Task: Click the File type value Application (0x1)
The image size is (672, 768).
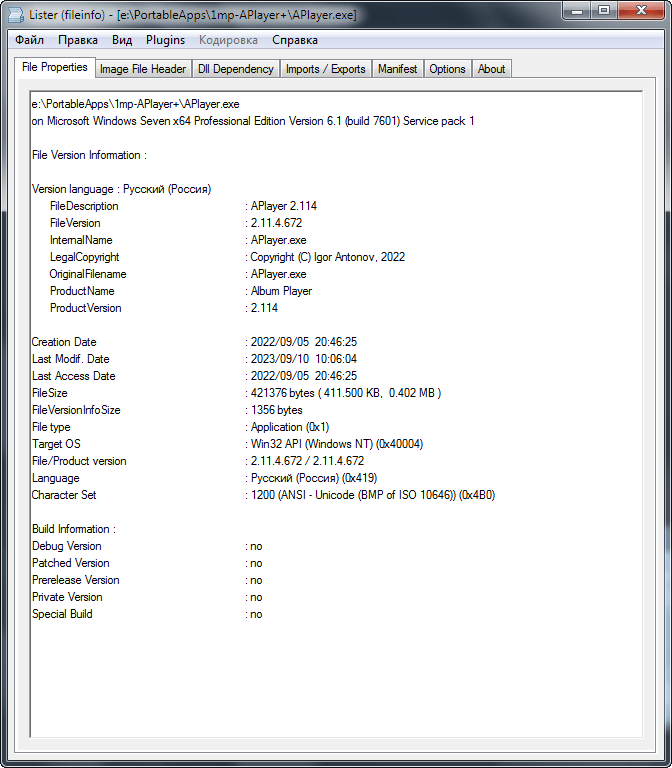Action: pos(290,427)
